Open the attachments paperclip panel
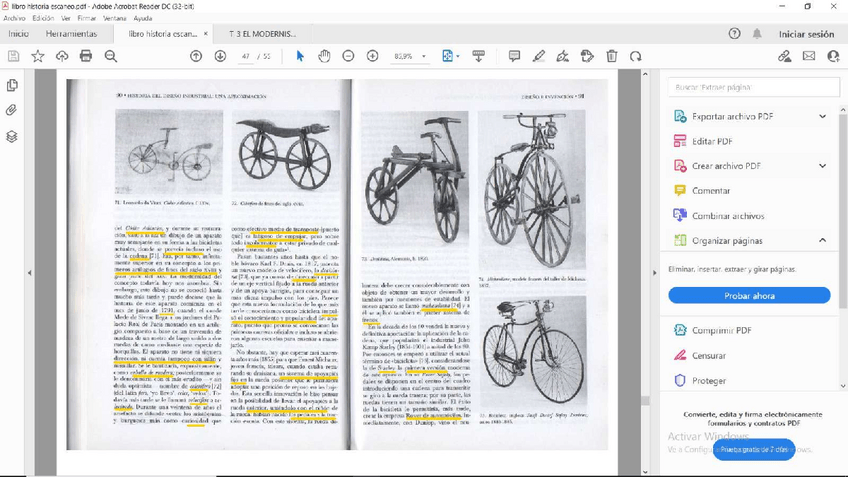The width and height of the screenshot is (848, 477). 12,111
